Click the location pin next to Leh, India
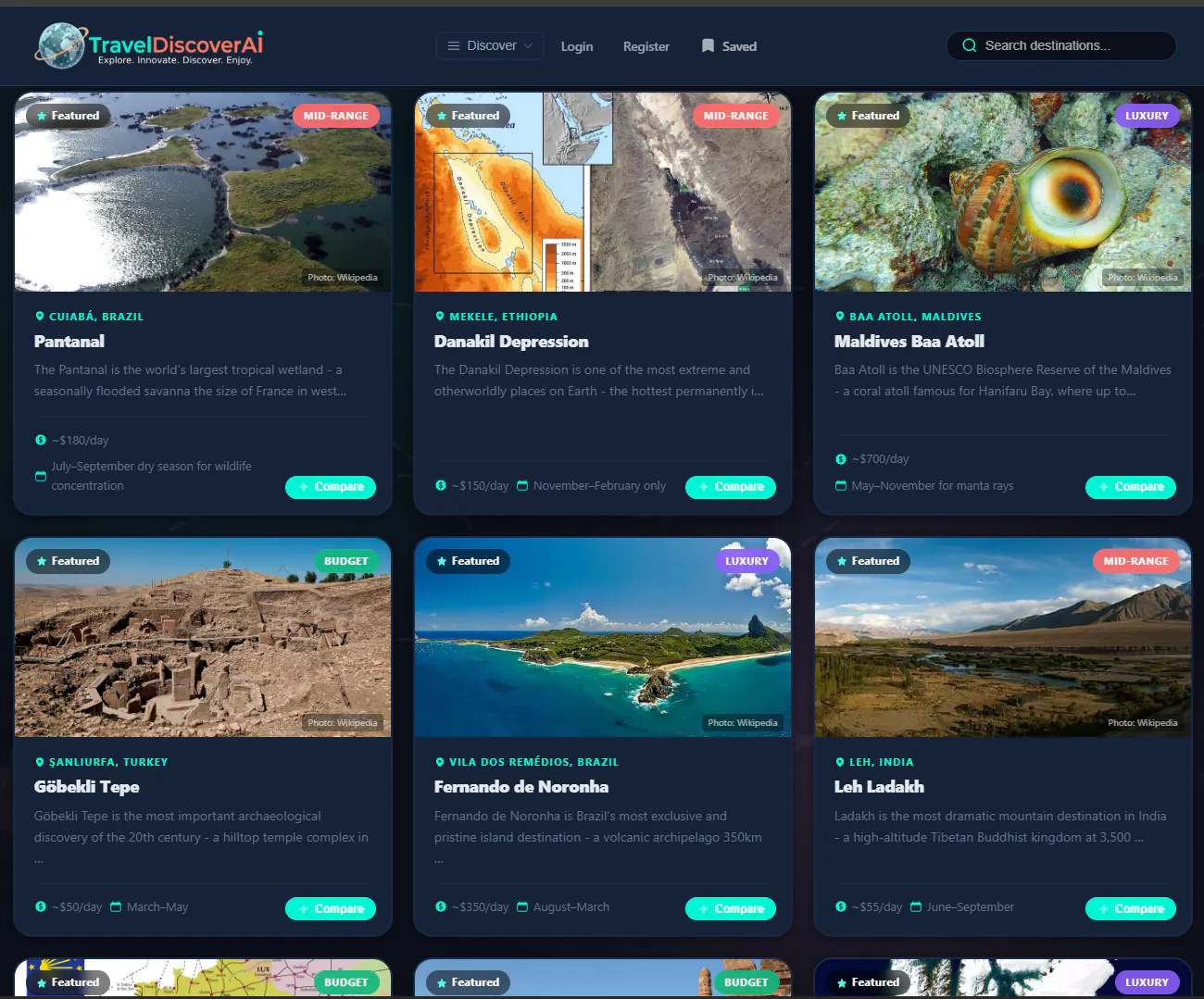 tap(840, 762)
